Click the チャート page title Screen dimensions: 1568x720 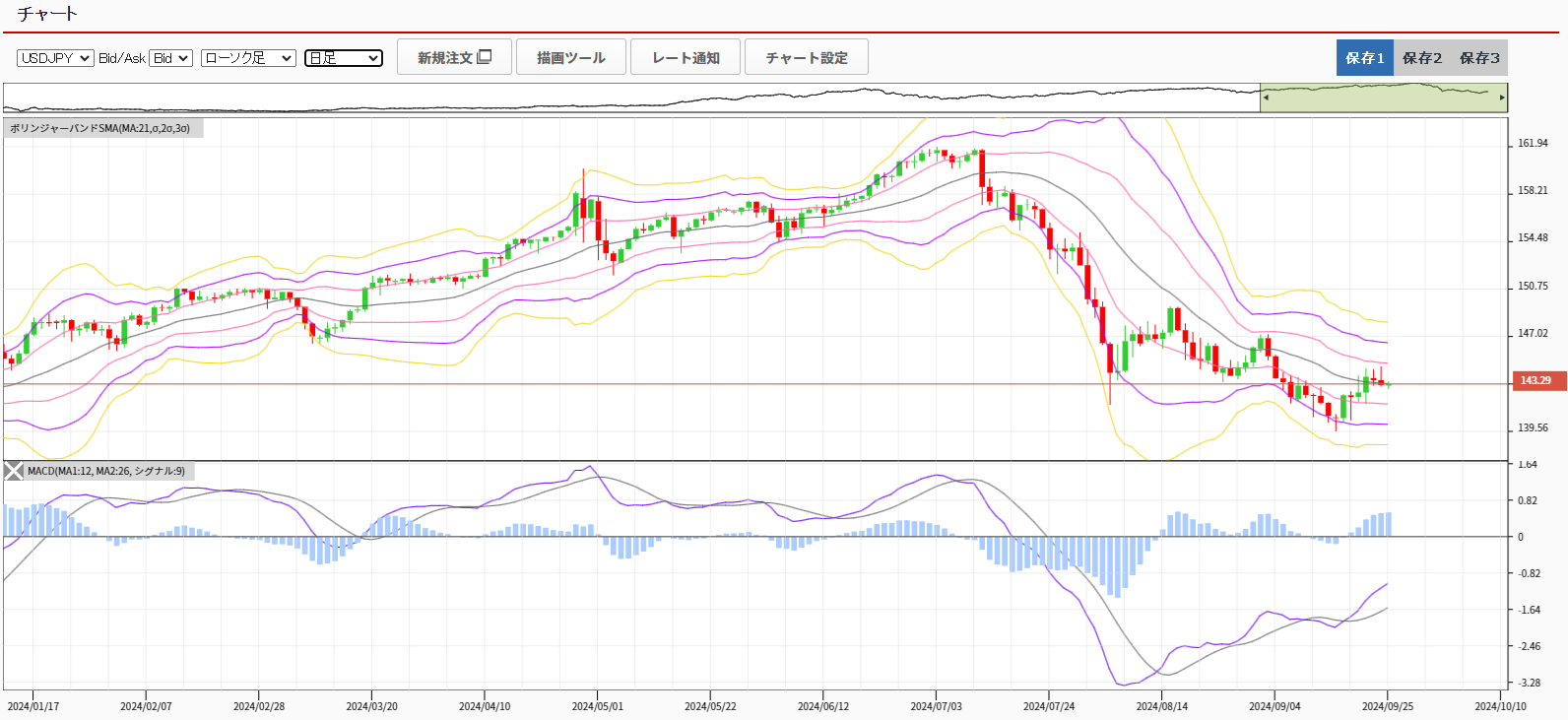tap(47, 14)
